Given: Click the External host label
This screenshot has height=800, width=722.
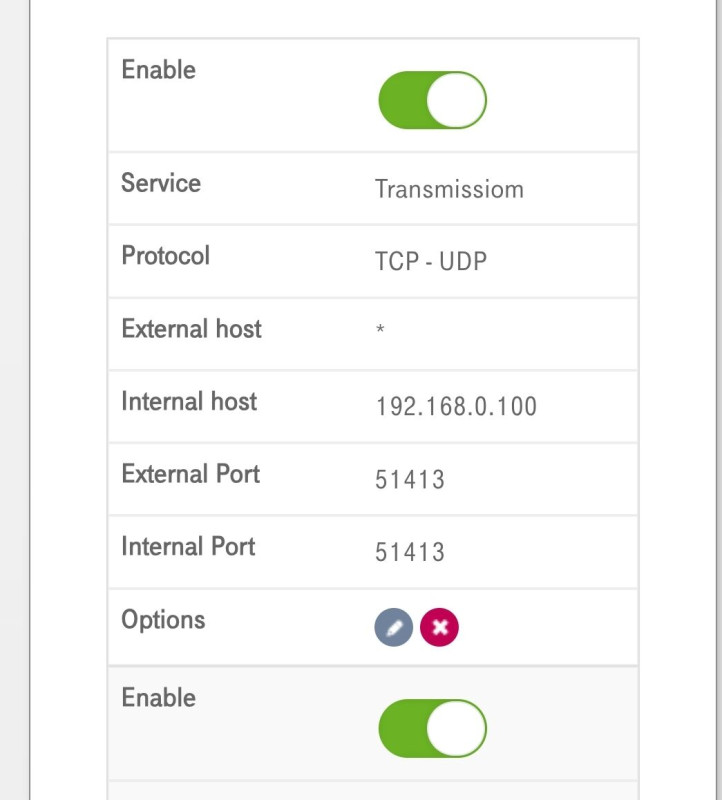Looking at the screenshot, I should (x=192, y=329).
